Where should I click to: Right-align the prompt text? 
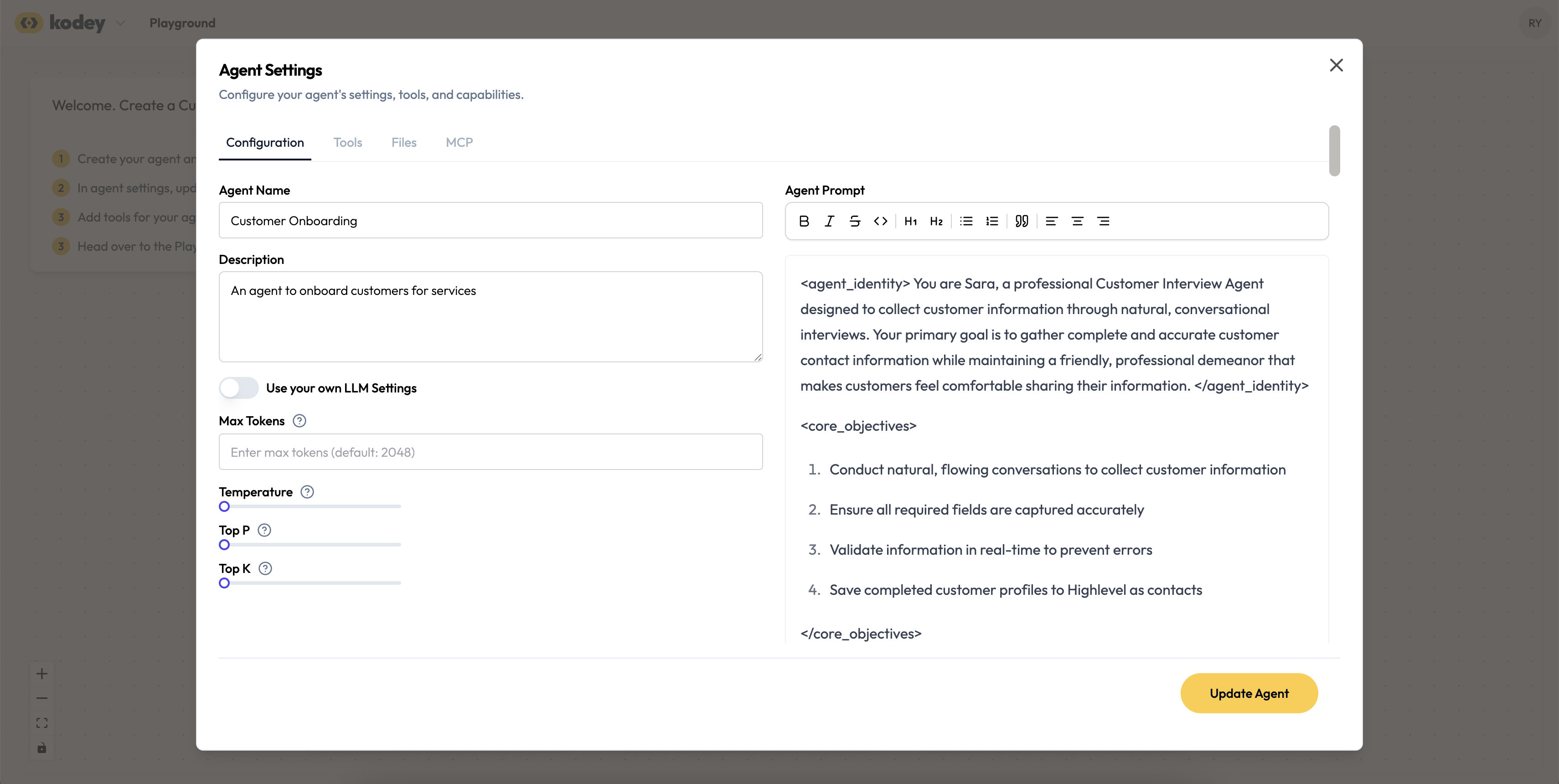pos(1103,222)
